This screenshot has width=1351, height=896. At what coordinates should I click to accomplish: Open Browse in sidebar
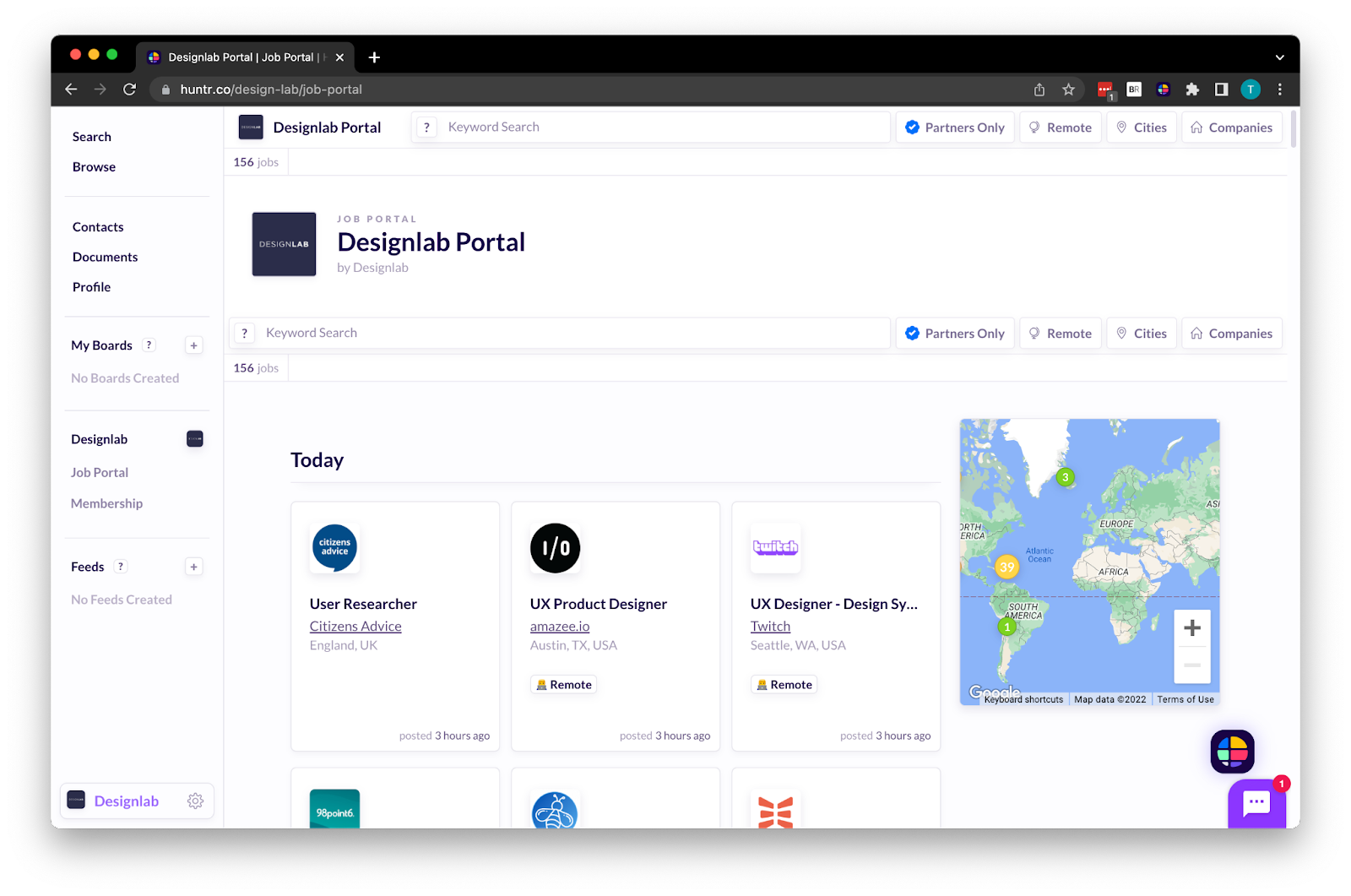coord(94,167)
